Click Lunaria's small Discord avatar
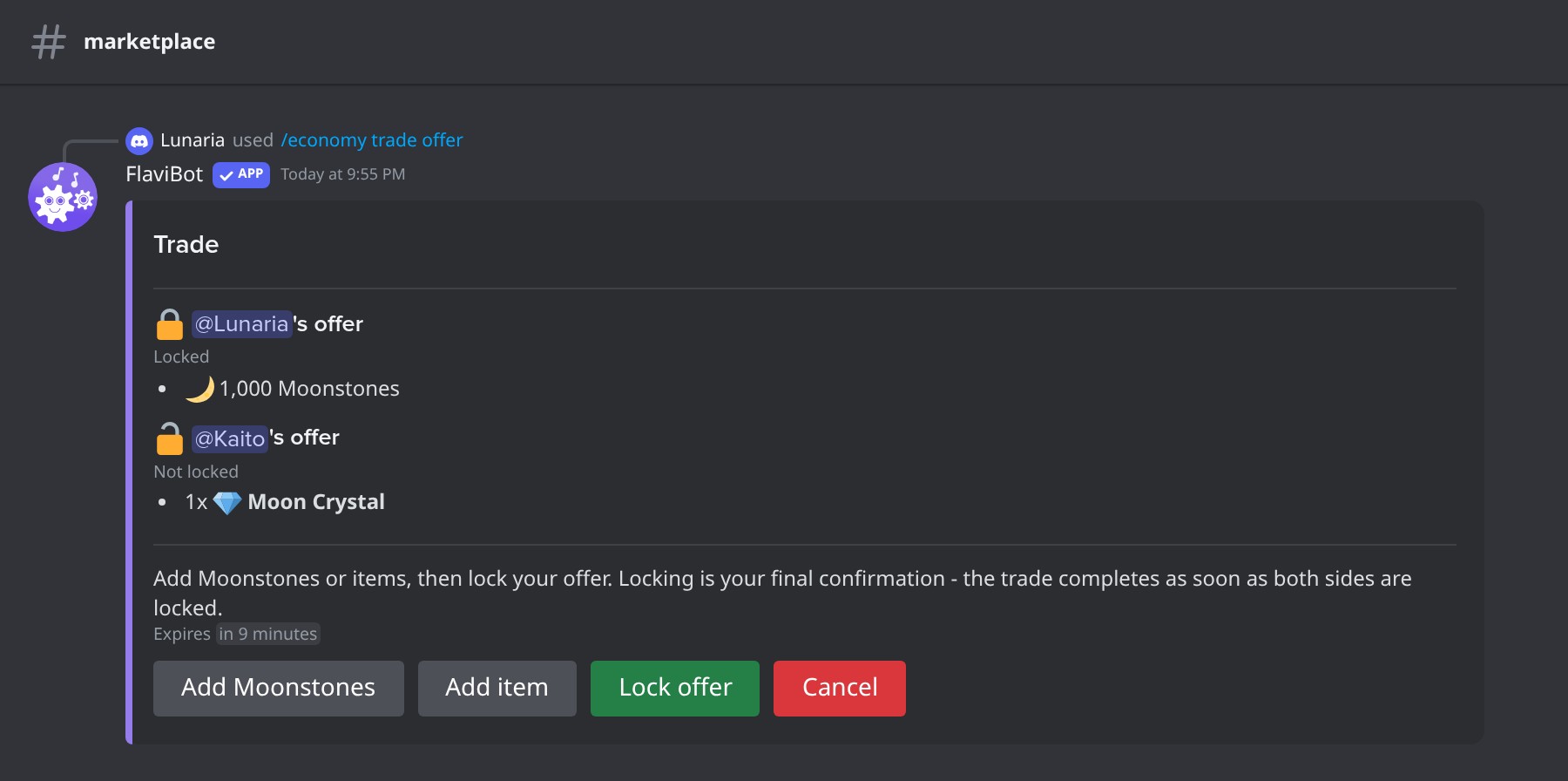This screenshot has height=781, width=1568. 139,140
